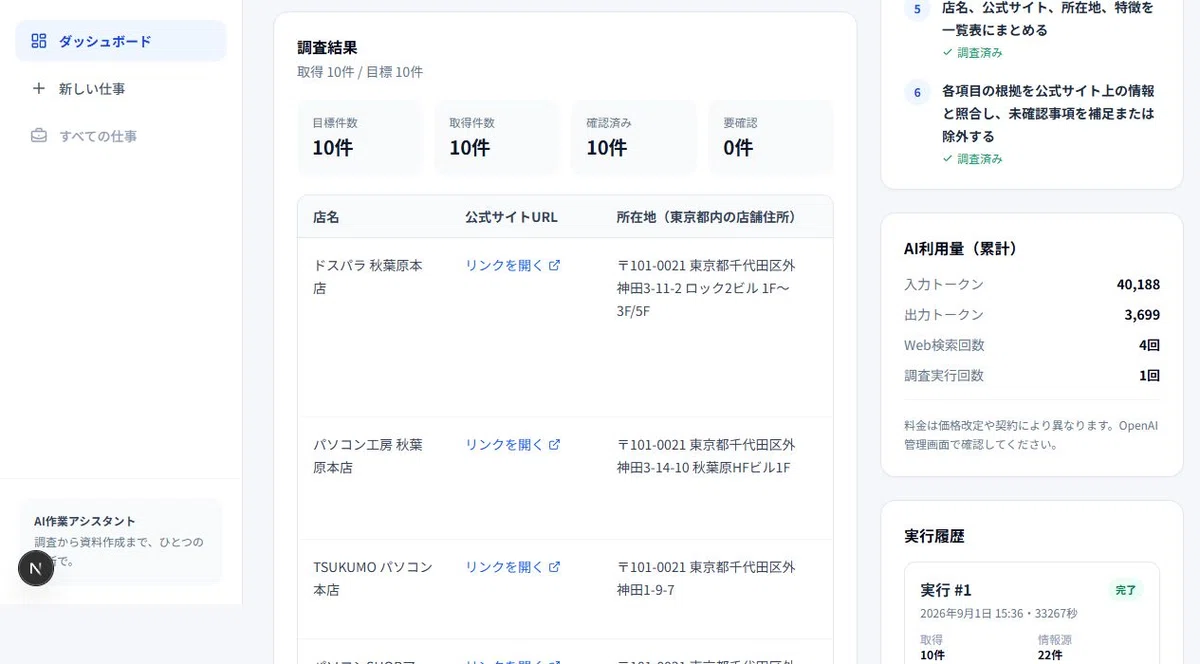
Task: Click the ロック2ビル address cell for ドスパラ
Action: [706, 288]
